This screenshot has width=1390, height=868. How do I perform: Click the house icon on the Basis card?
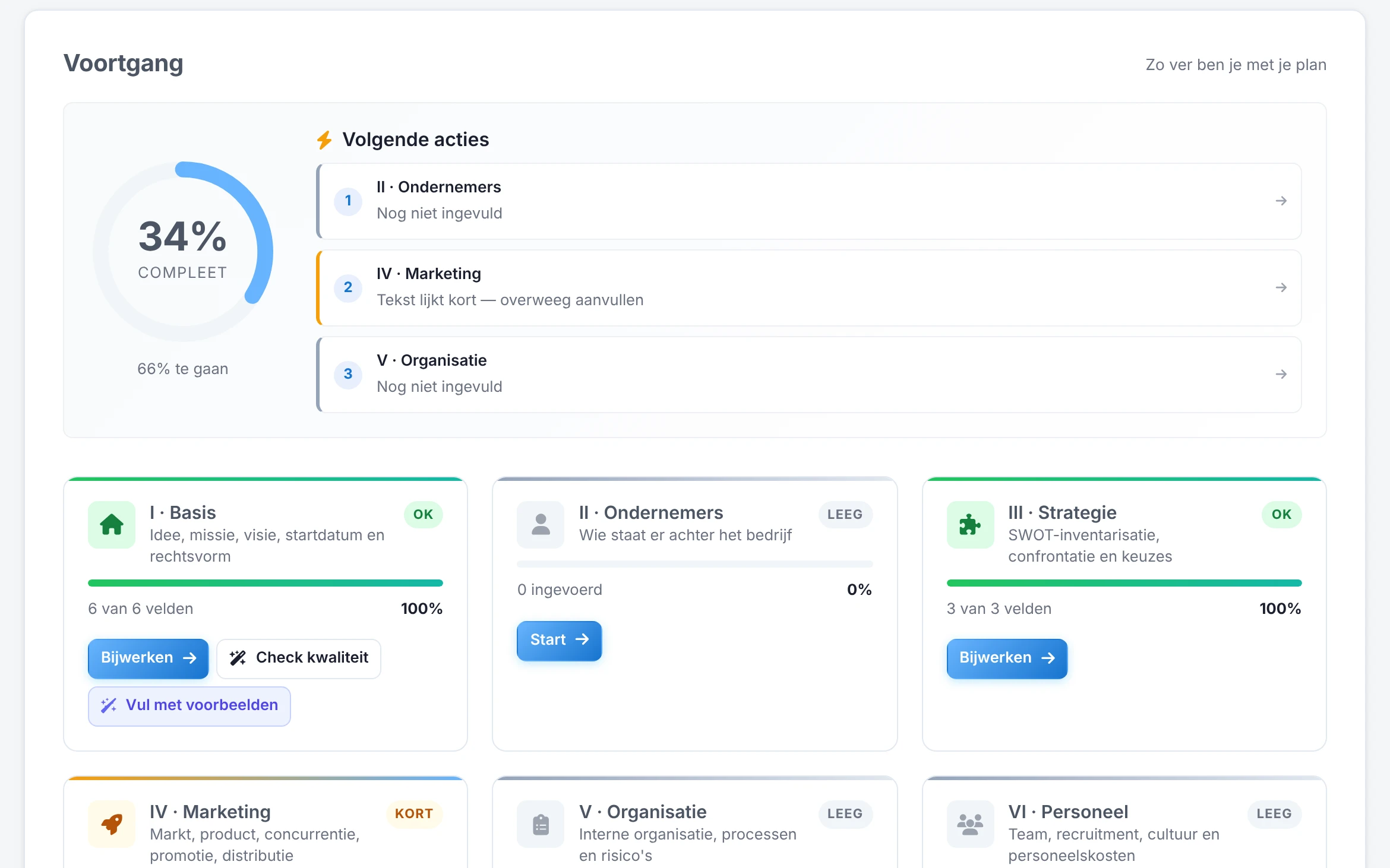pyautogui.click(x=112, y=525)
